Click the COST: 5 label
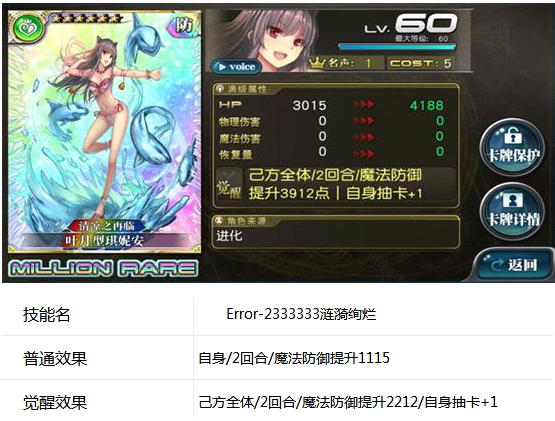The width and height of the screenshot is (555, 421). pos(420,63)
